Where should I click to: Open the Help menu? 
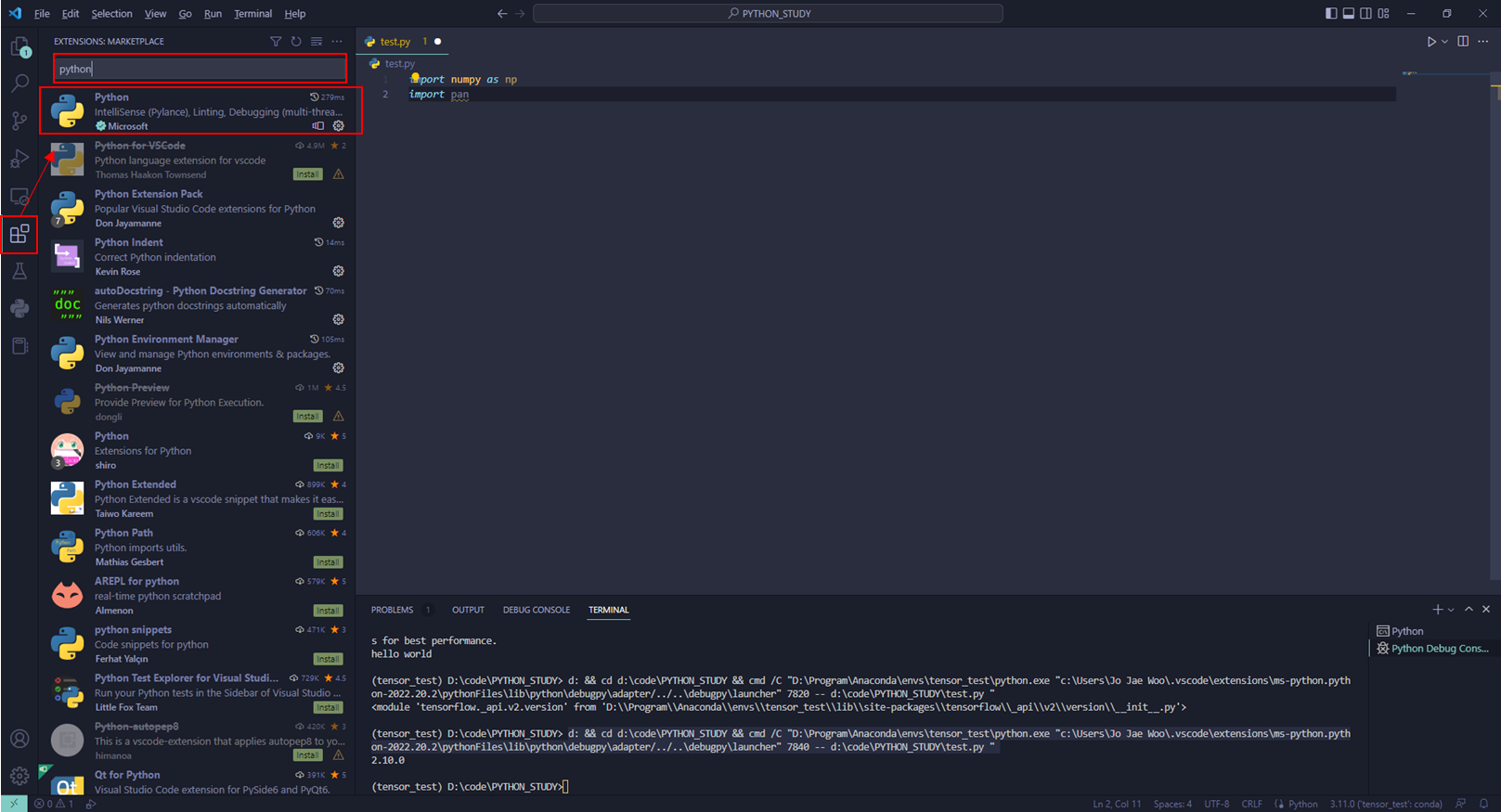click(295, 14)
